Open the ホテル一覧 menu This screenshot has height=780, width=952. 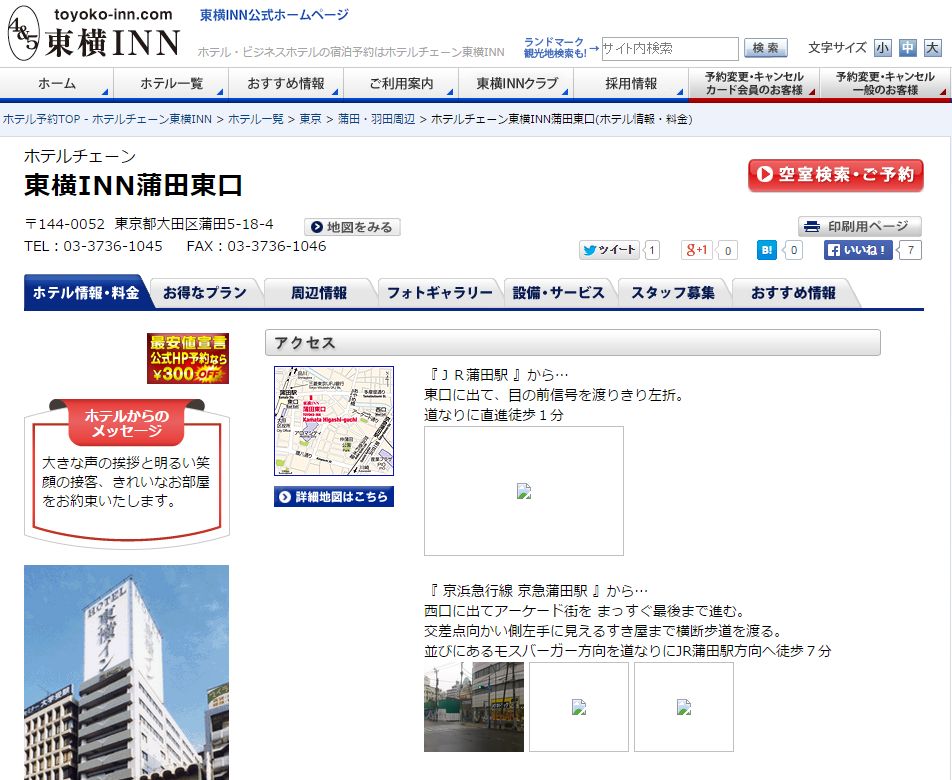171,84
